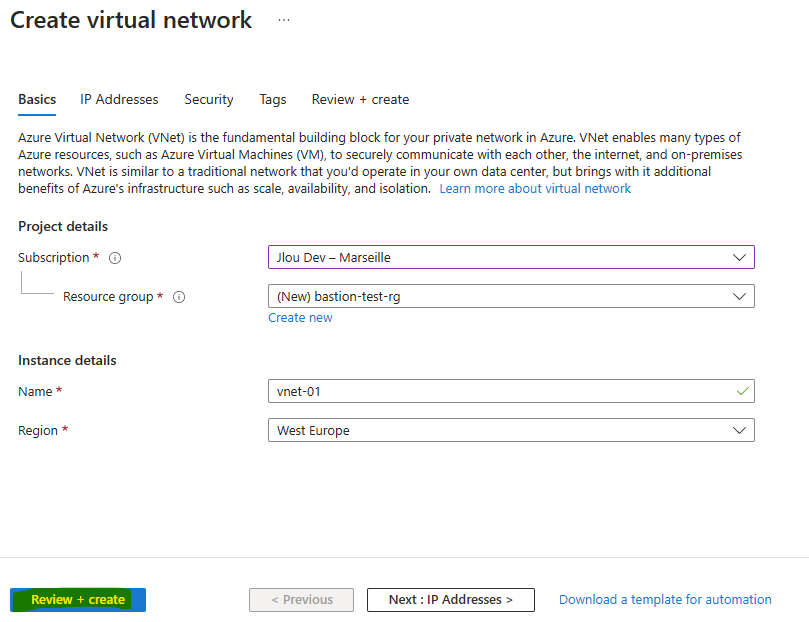The width and height of the screenshot is (809, 622).
Task: Click the Create virtual network heading
Action: coord(131,20)
